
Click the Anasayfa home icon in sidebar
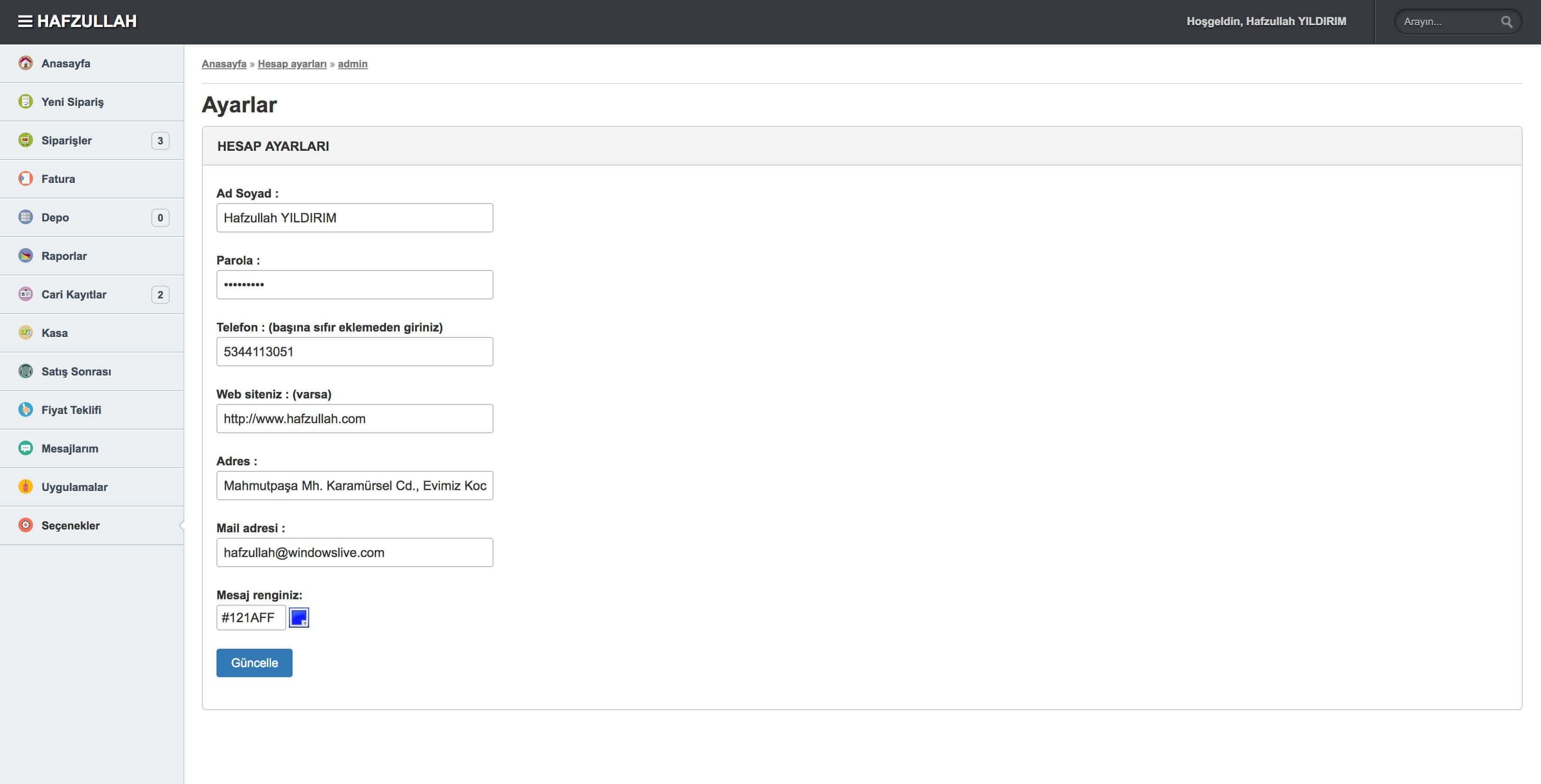25,63
